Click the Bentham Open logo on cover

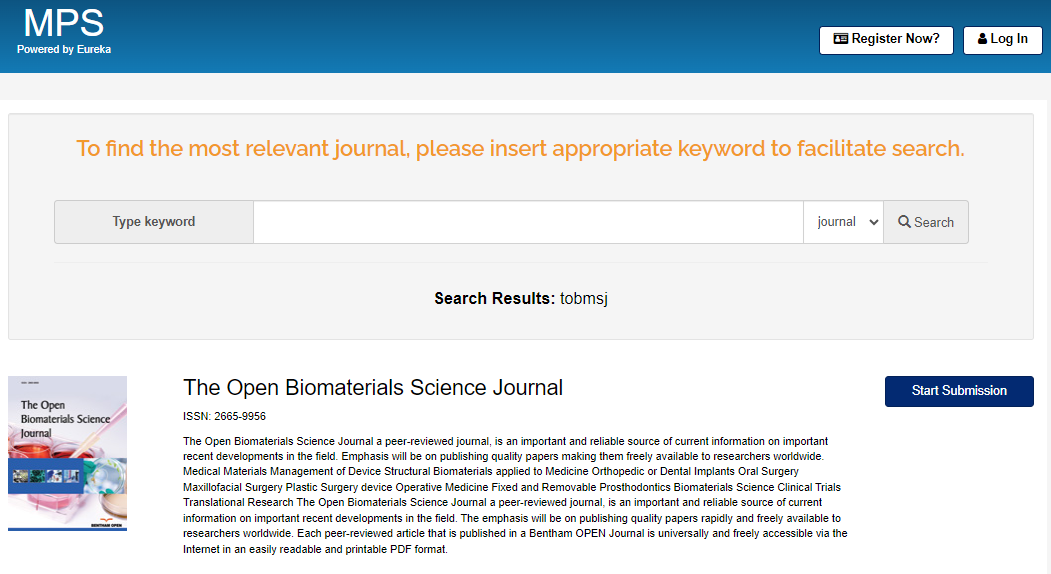(x=106, y=523)
